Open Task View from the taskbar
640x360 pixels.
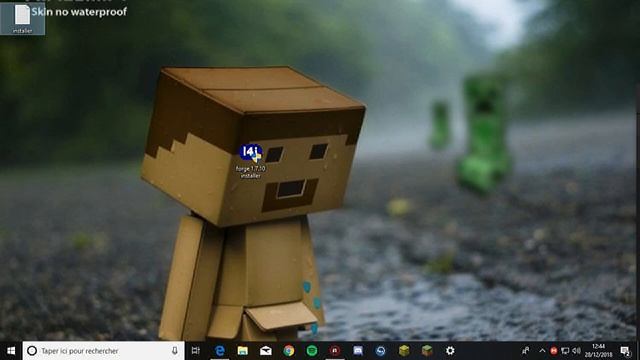pos(196,351)
